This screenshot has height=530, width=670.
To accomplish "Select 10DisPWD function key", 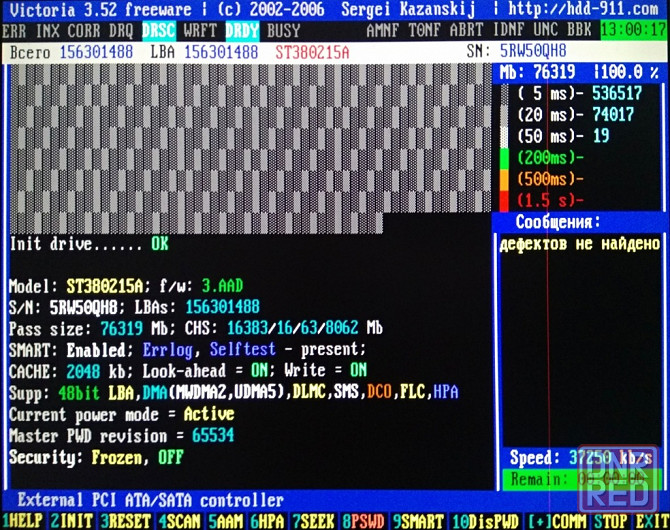I will [485, 521].
